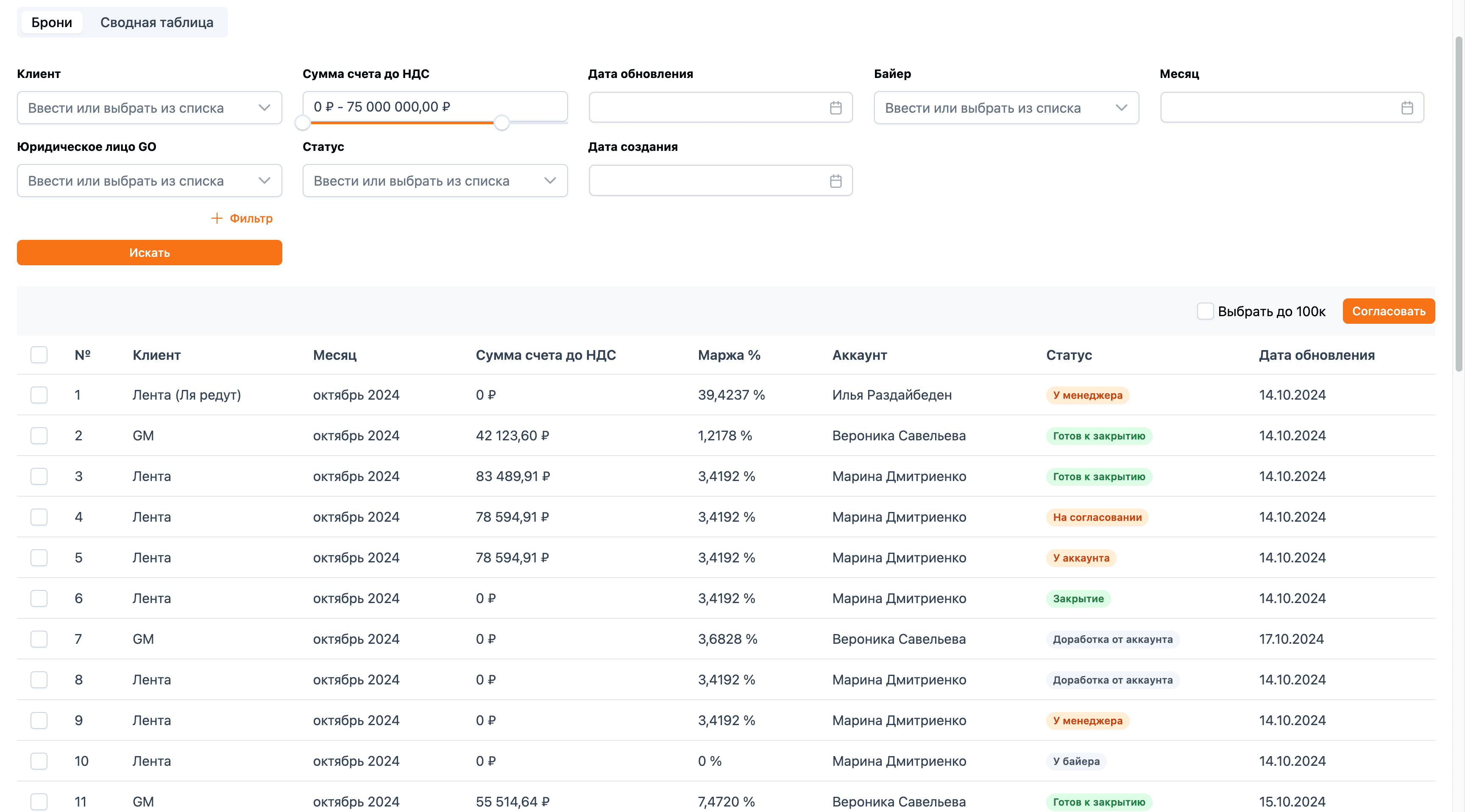Click the 0 % margin in row 10
The image size is (1465, 812).
[709, 761]
